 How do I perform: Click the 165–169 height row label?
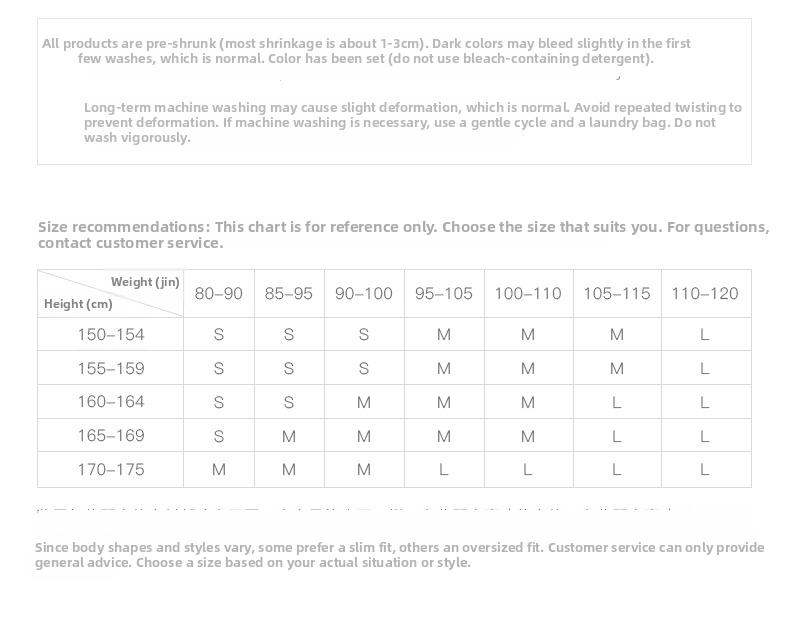coord(111,436)
